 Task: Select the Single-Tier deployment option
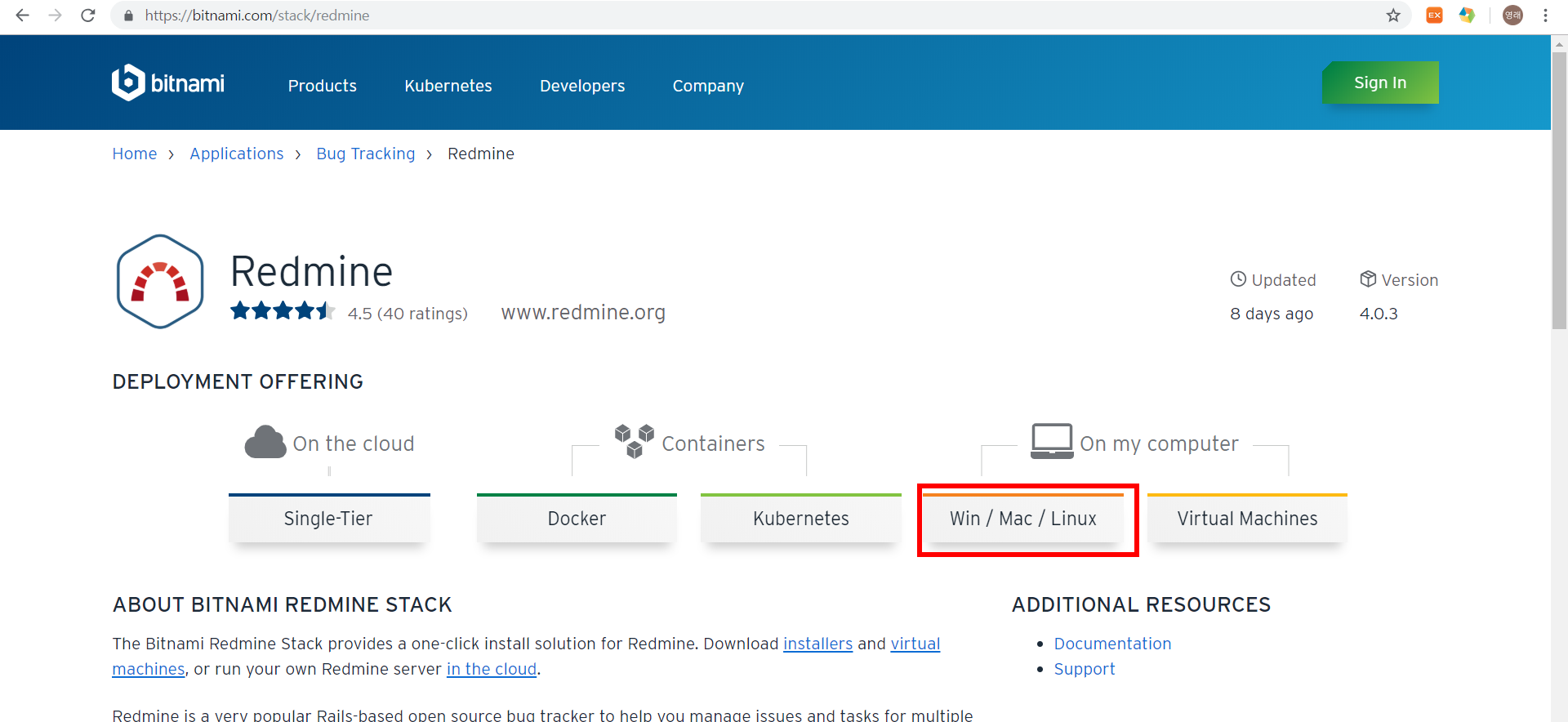coord(329,518)
